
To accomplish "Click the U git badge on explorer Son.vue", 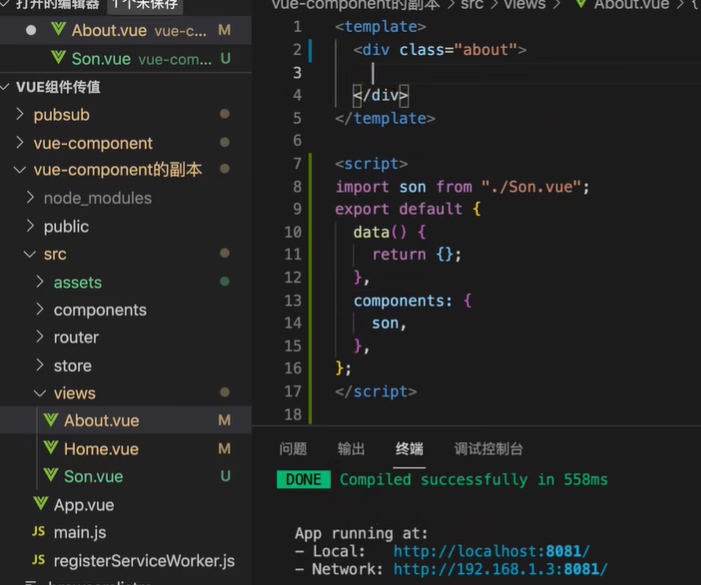I will coord(225,476).
